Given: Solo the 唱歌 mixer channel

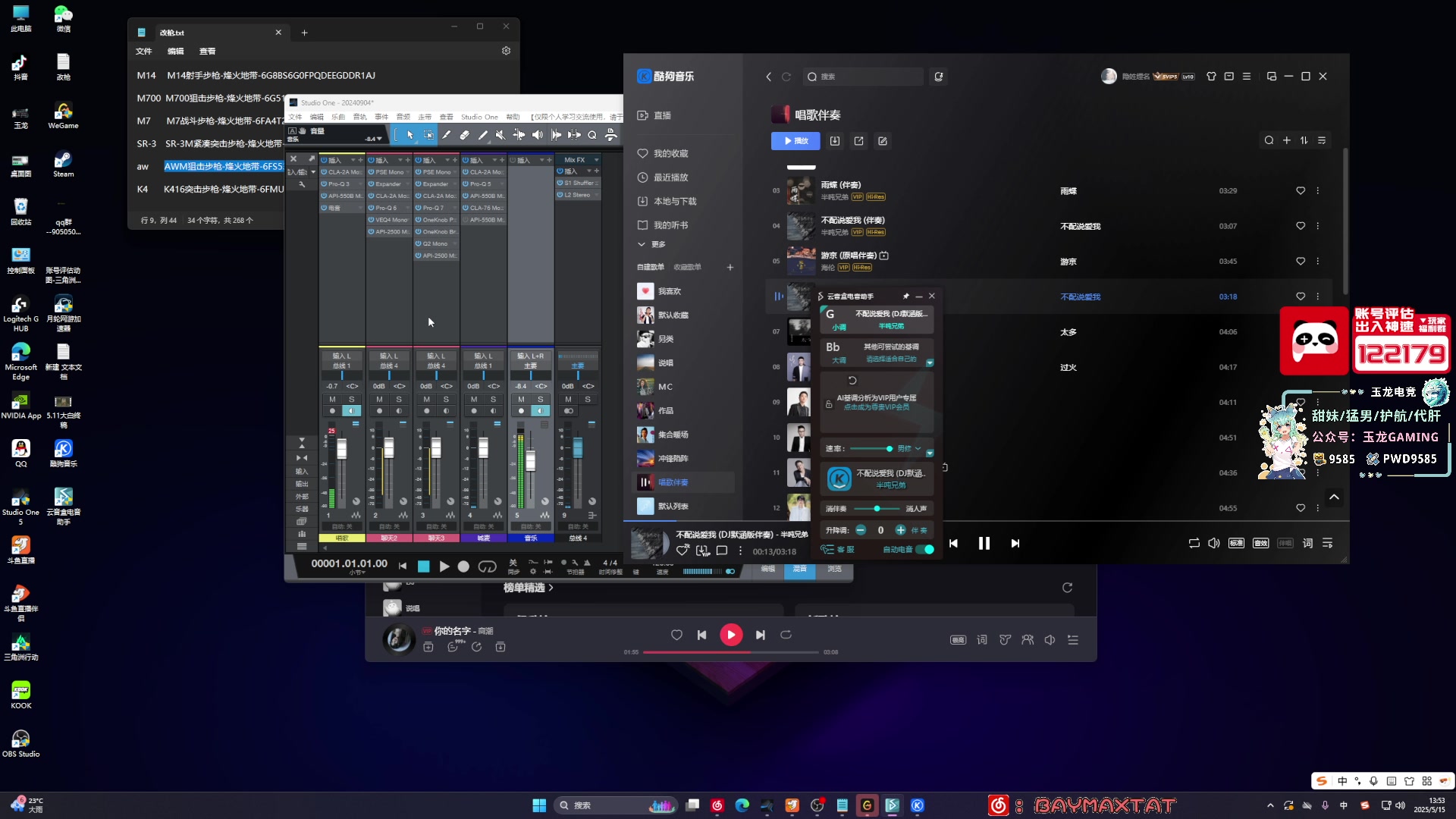Looking at the screenshot, I should [x=351, y=399].
